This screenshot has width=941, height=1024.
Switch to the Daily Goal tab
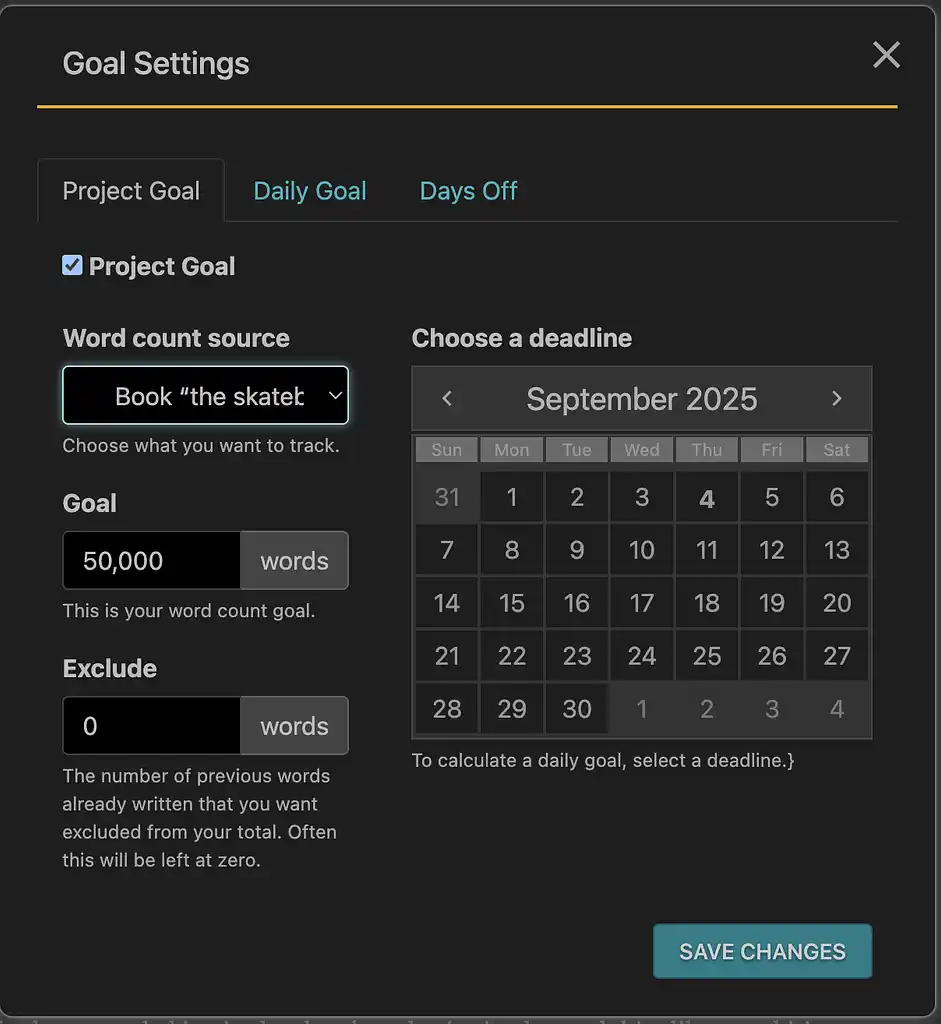pyautogui.click(x=310, y=191)
